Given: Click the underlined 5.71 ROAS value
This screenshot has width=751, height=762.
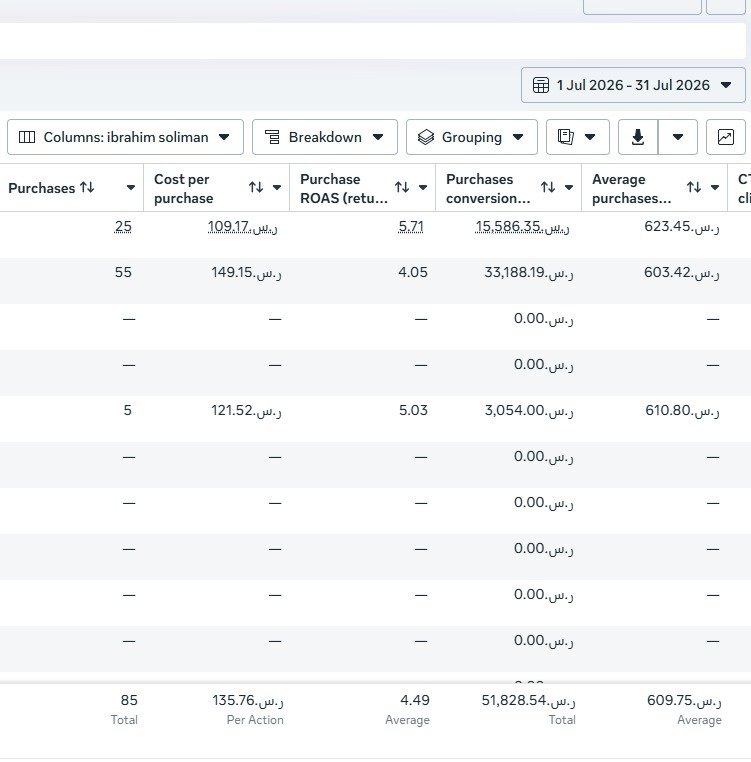Looking at the screenshot, I should (411, 226).
